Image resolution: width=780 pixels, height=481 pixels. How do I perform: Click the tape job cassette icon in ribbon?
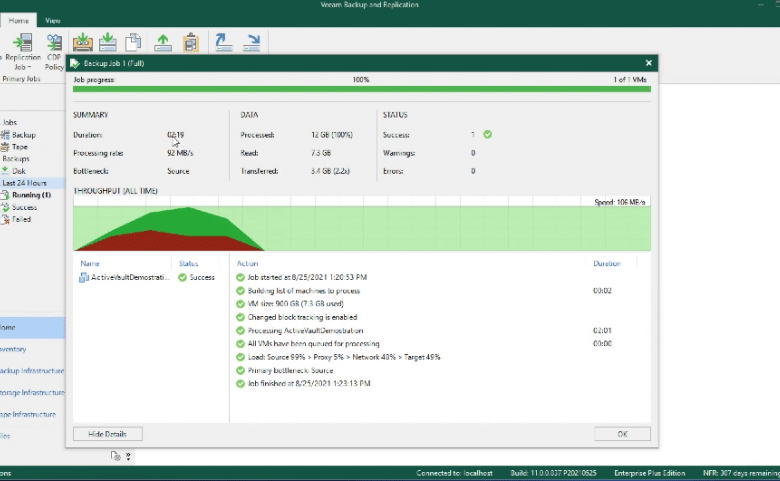pos(83,42)
